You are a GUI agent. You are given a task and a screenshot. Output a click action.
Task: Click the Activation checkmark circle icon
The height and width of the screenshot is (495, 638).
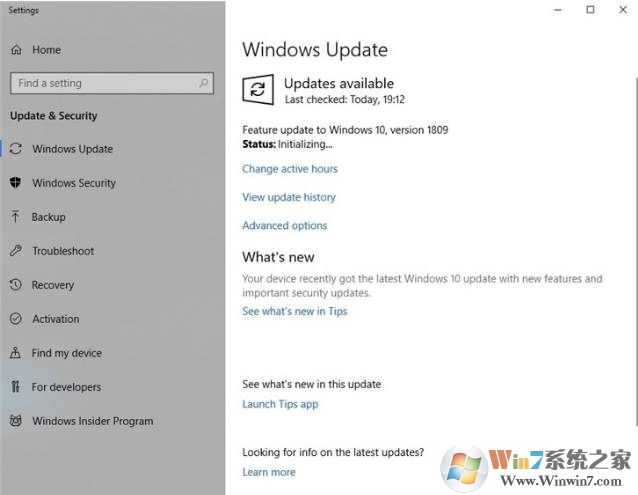point(15,318)
